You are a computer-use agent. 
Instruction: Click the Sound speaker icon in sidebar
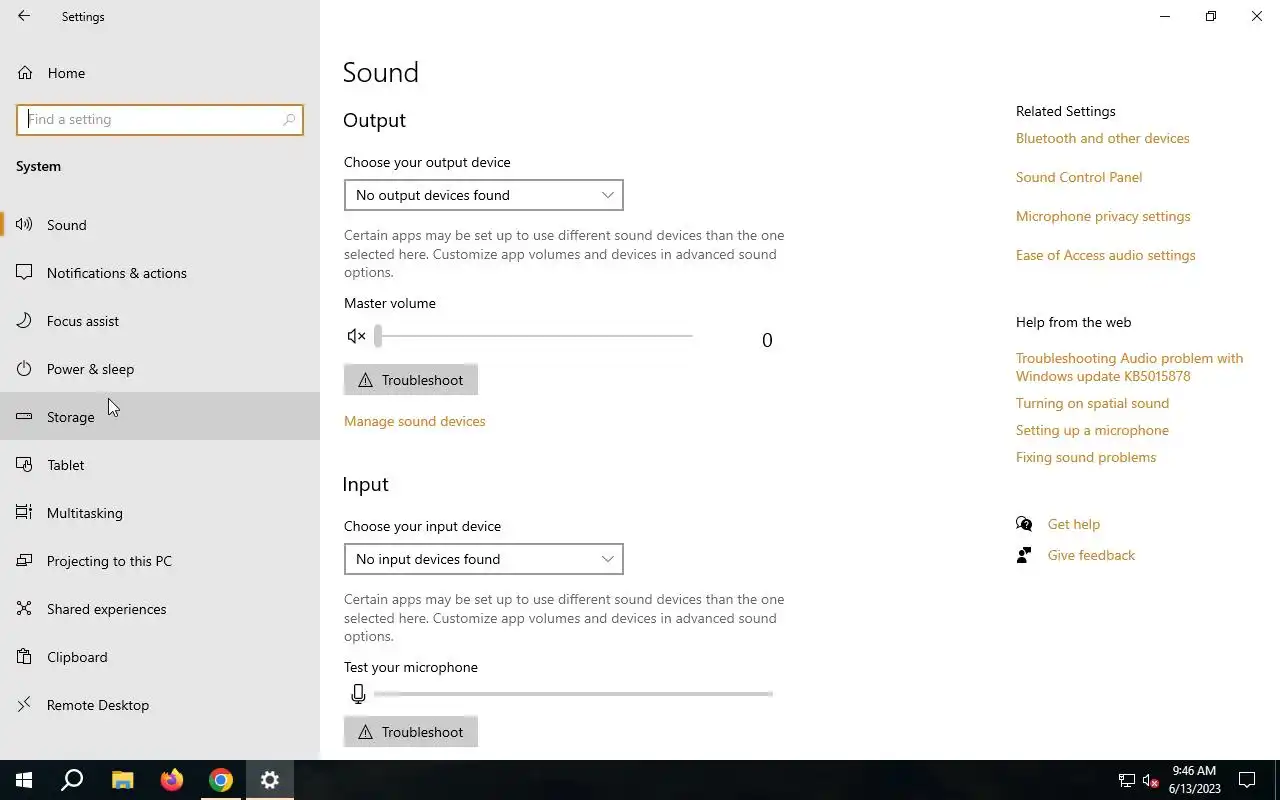24,225
